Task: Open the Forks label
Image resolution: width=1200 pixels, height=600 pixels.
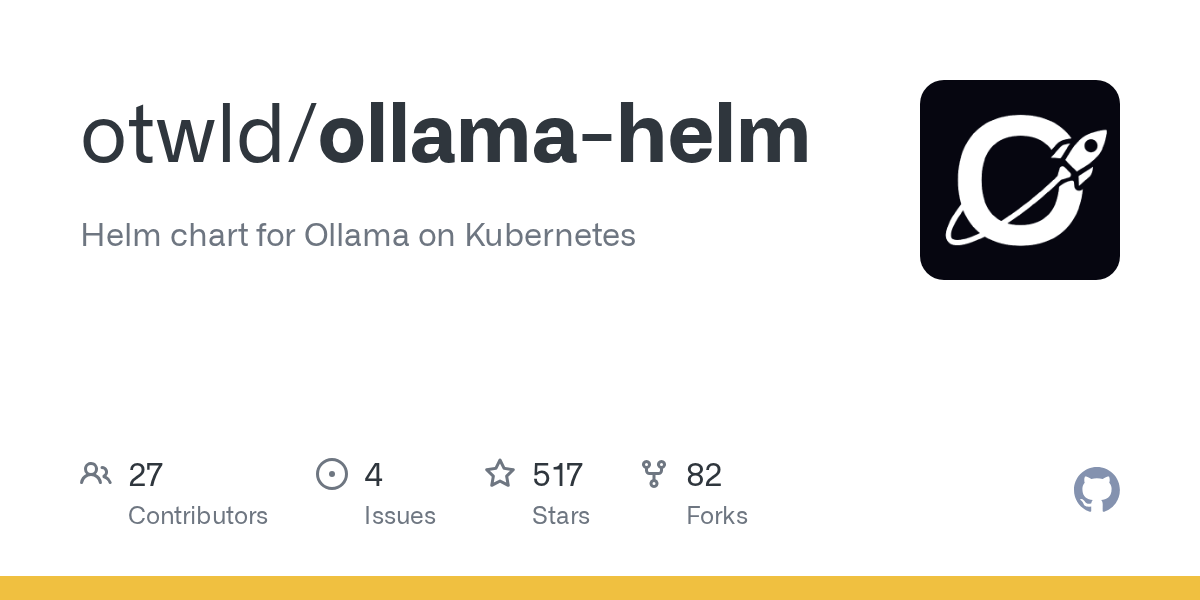Action: coord(717,516)
